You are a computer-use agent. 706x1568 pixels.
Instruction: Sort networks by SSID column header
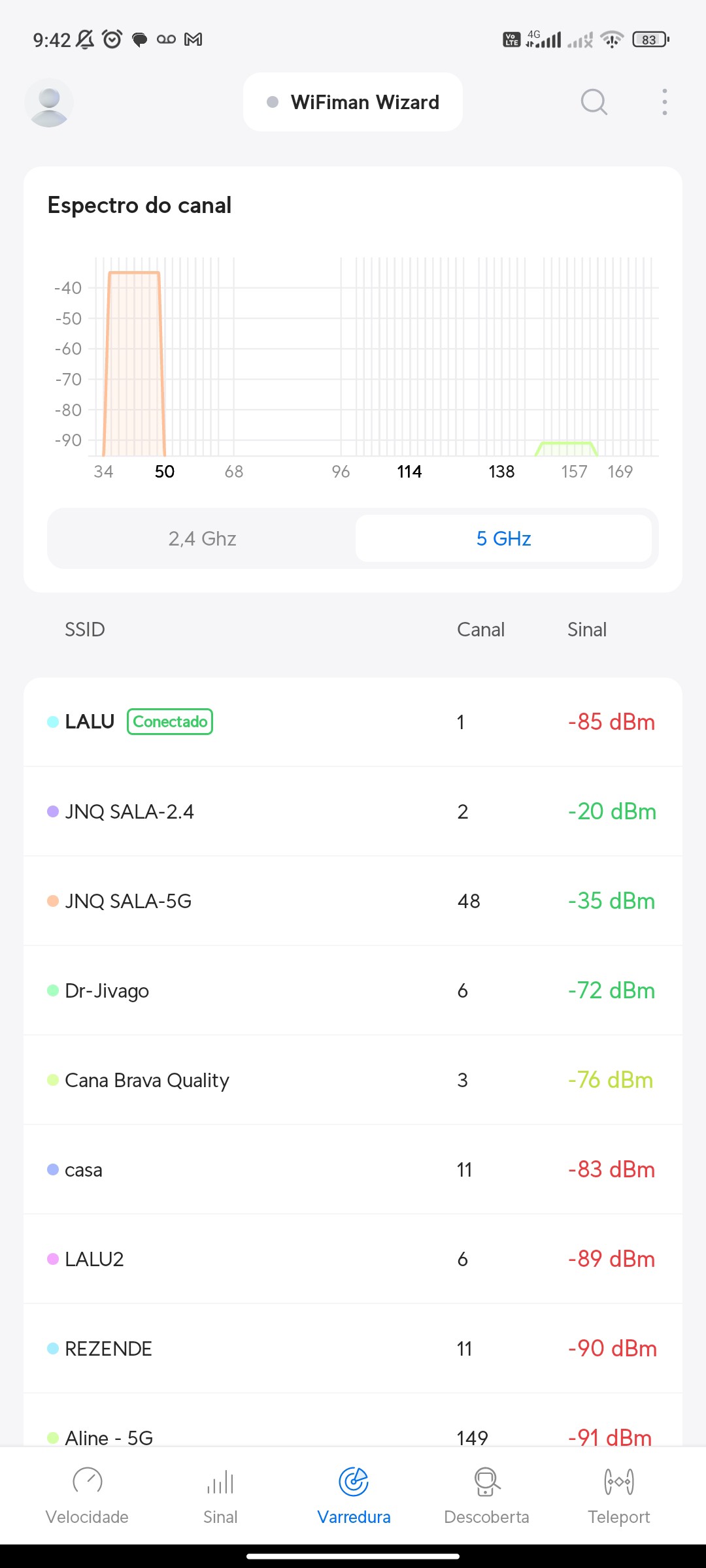click(x=85, y=630)
